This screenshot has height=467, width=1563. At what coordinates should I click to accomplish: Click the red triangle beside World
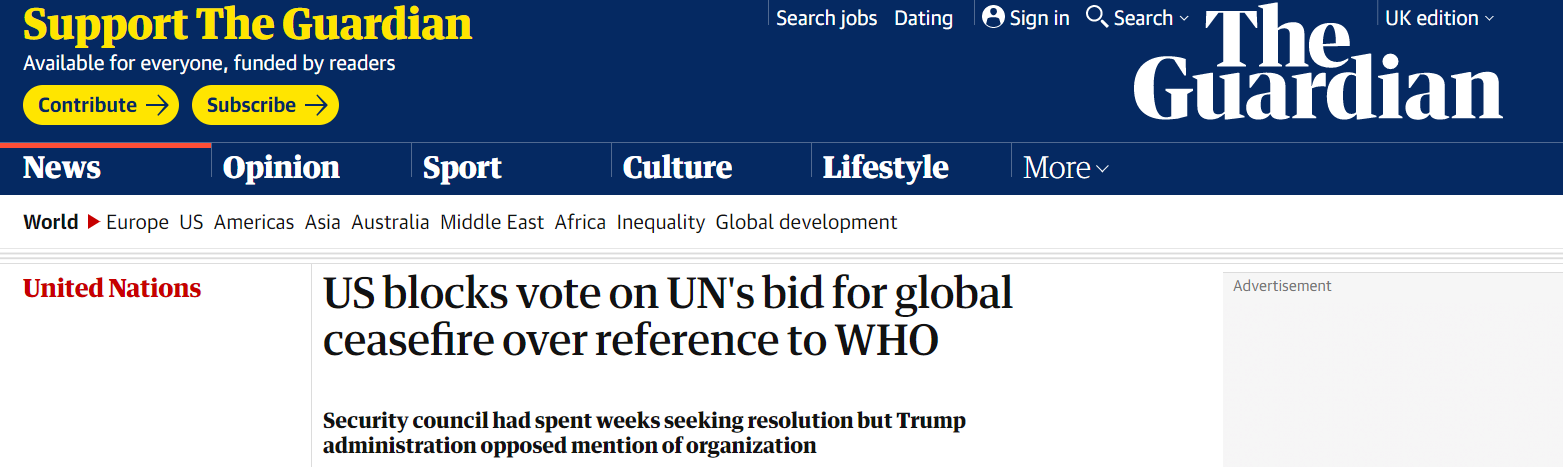[x=94, y=222]
